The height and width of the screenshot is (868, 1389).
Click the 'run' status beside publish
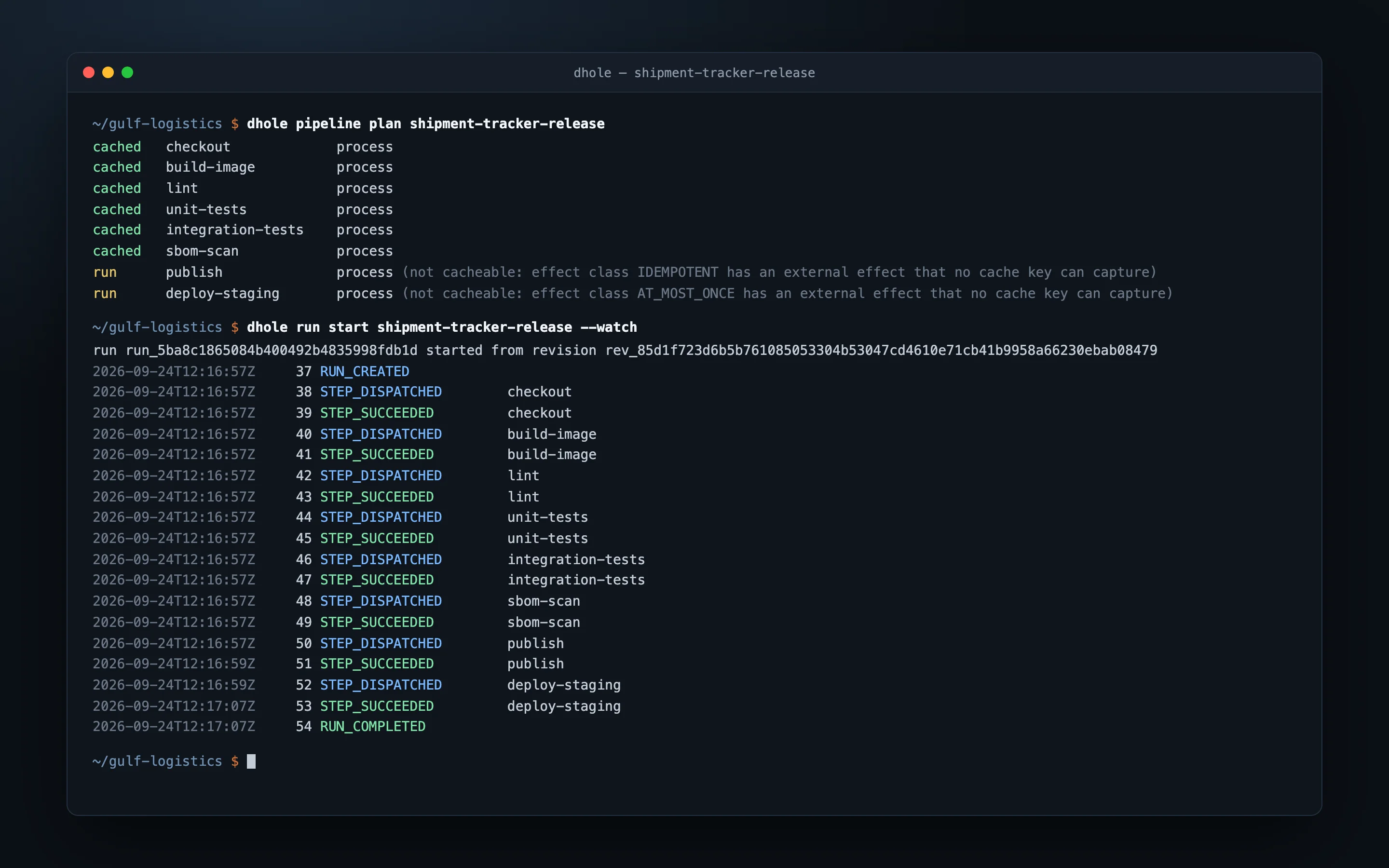(105, 272)
